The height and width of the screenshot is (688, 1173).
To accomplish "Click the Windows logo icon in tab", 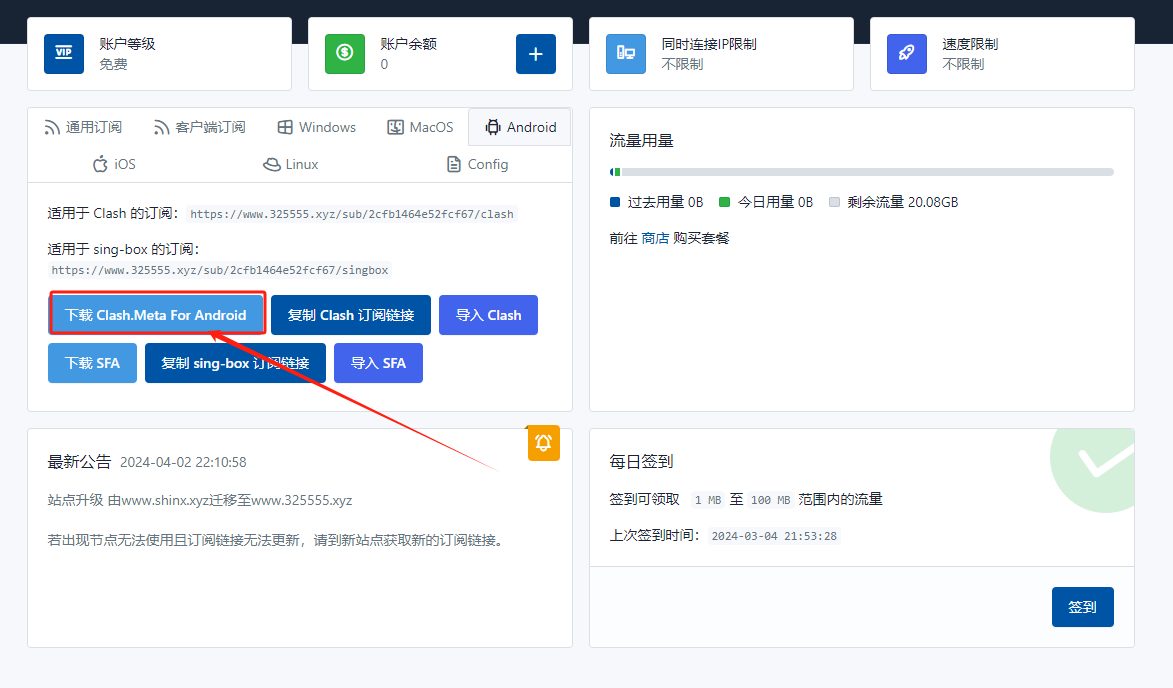I will (285, 127).
